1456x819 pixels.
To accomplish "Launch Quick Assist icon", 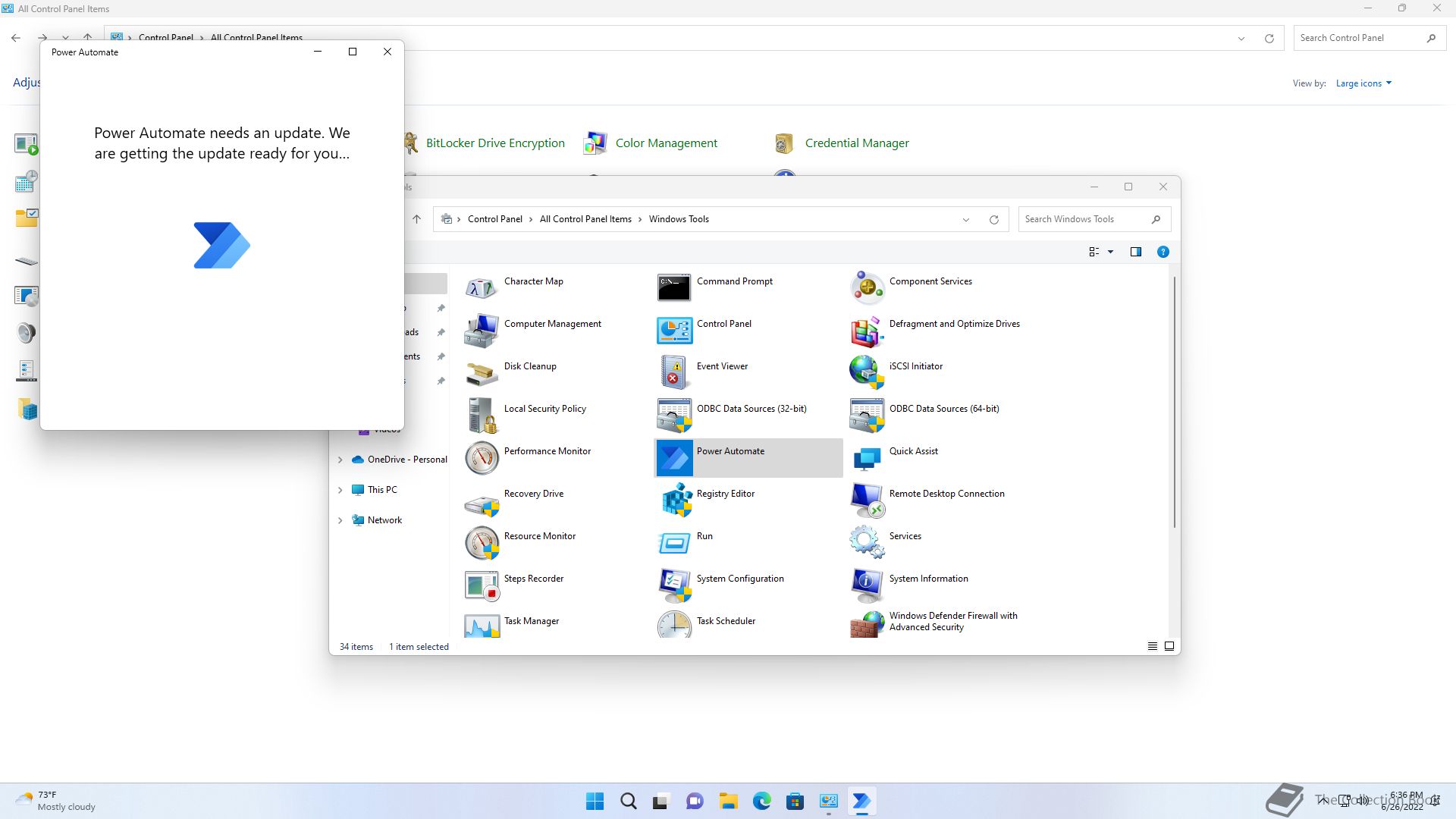I will pos(867,458).
